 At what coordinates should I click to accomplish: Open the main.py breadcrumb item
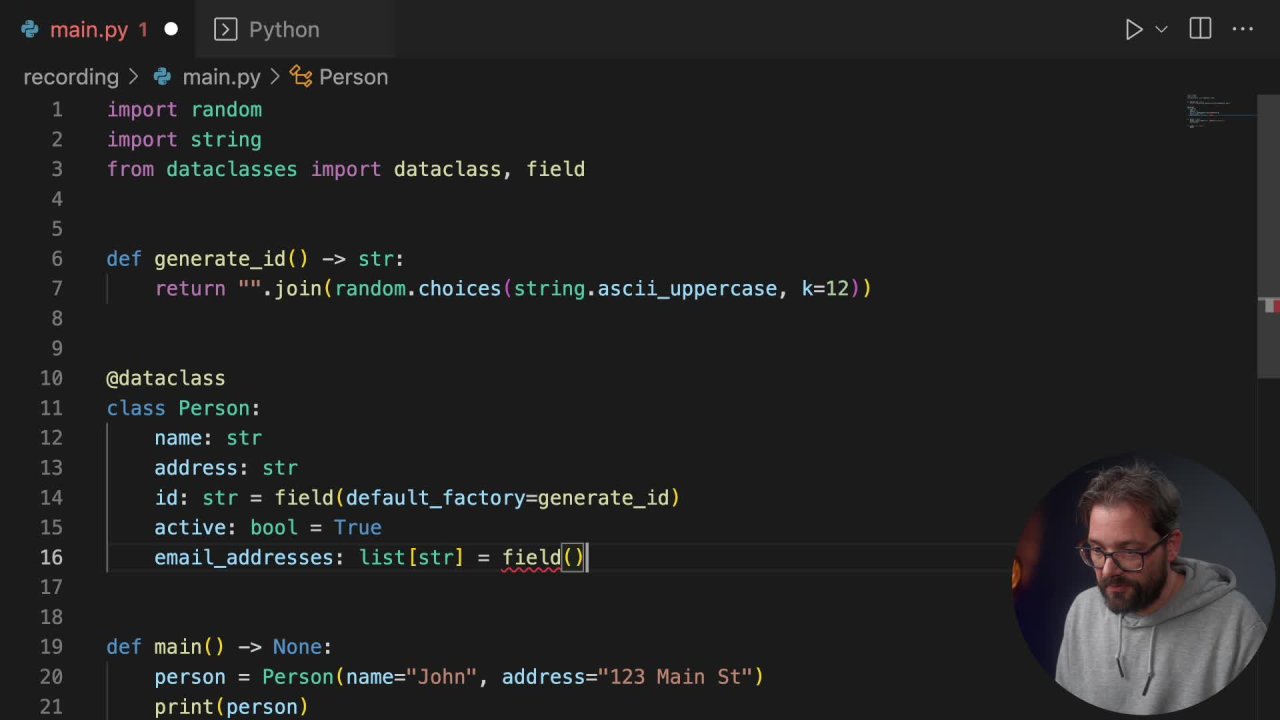click(x=221, y=77)
